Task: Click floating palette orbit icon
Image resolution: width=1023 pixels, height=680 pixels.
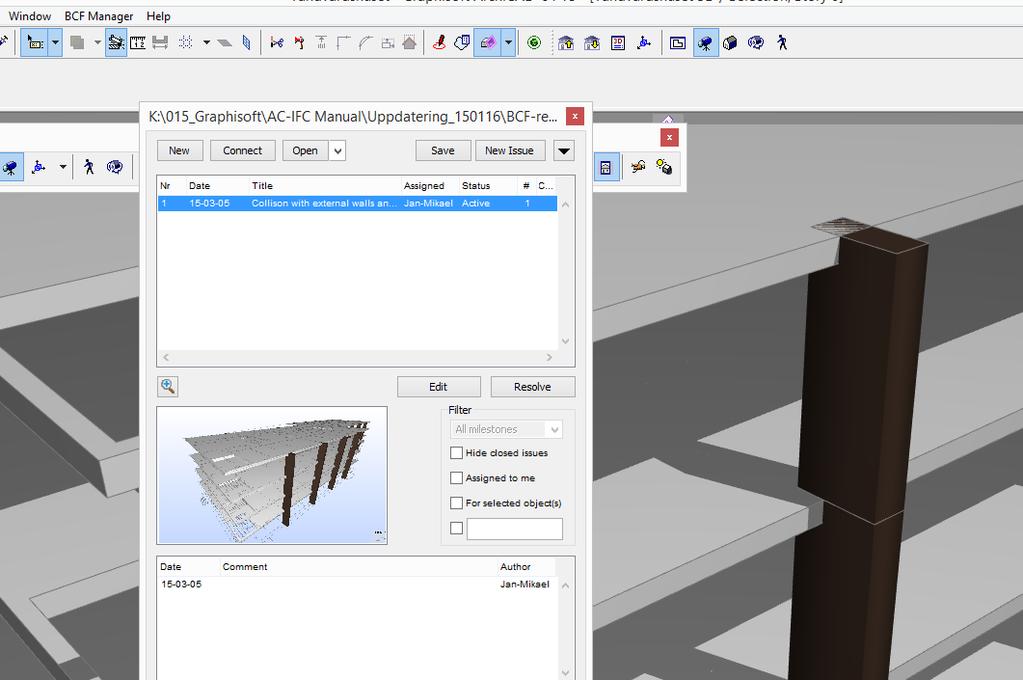Action: pos(115,167)
